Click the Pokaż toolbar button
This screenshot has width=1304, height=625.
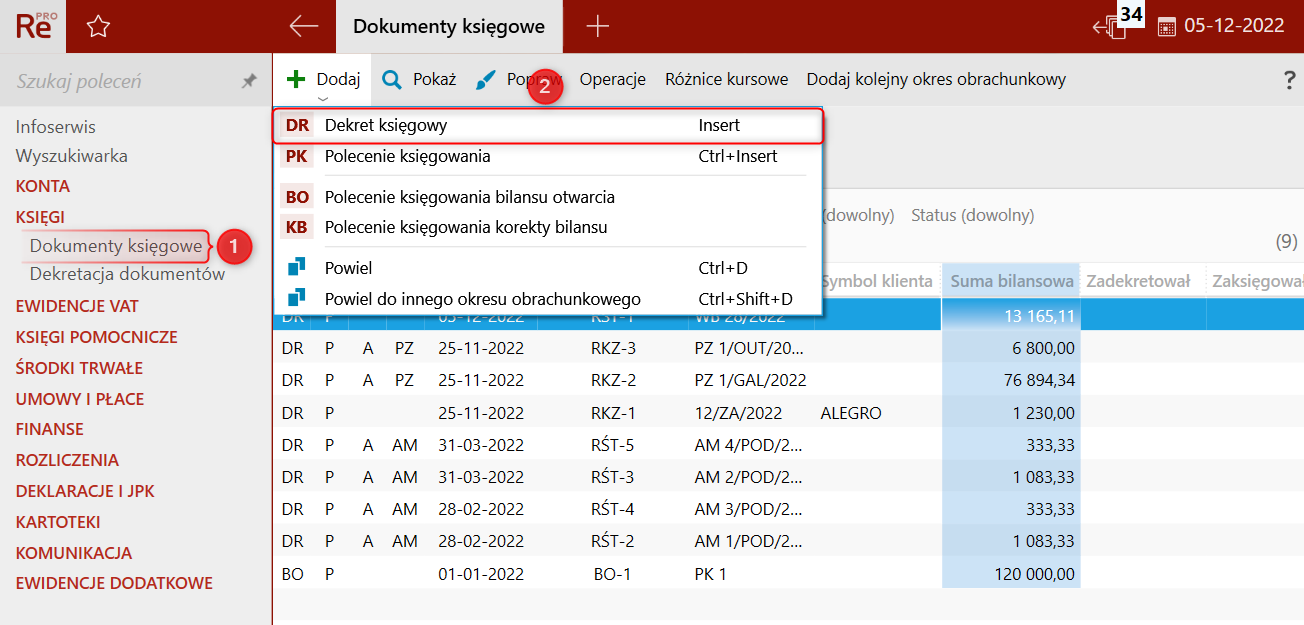[419, 80]
